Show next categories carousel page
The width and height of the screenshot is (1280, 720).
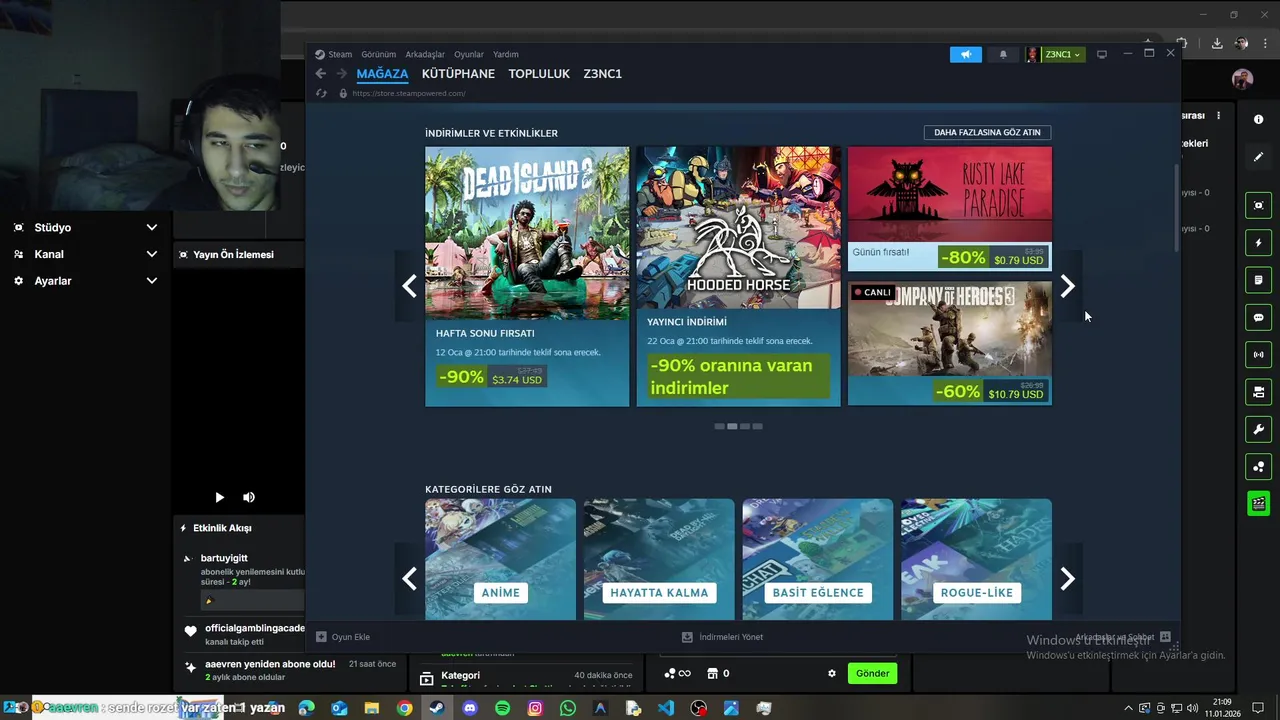pos(1067,579)
